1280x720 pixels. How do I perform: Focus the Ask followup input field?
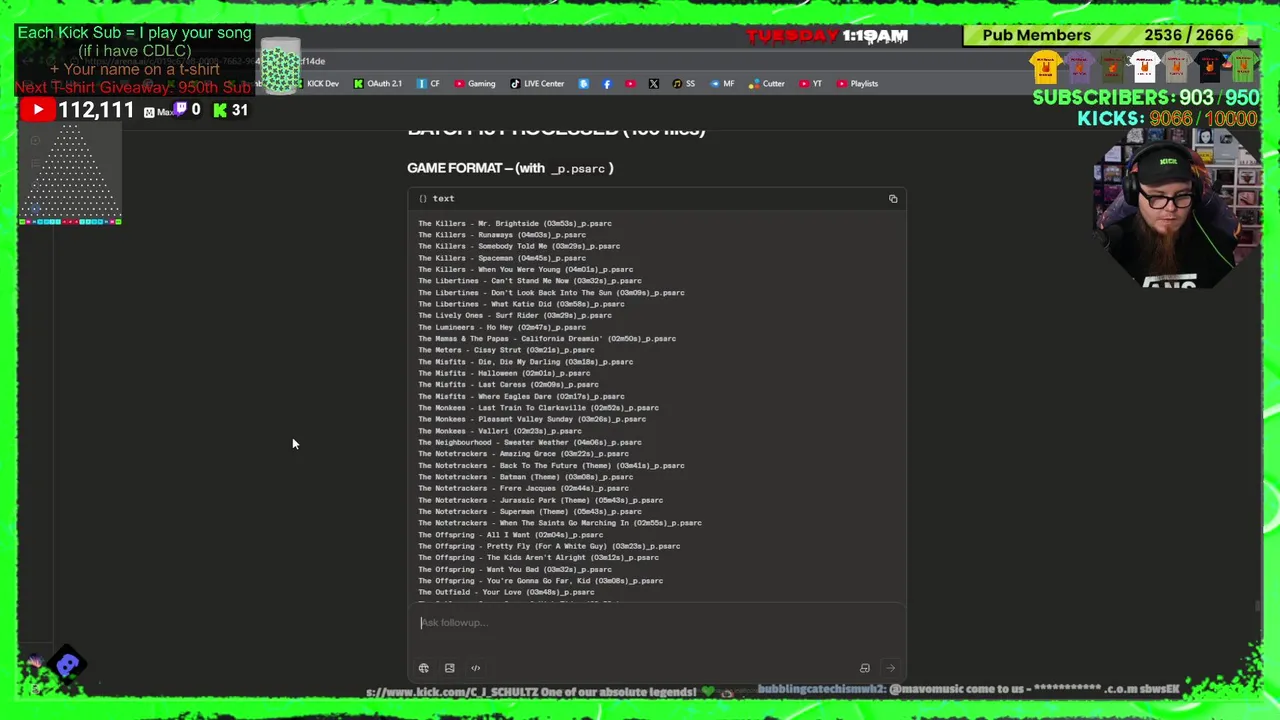[x=656, y=623]
